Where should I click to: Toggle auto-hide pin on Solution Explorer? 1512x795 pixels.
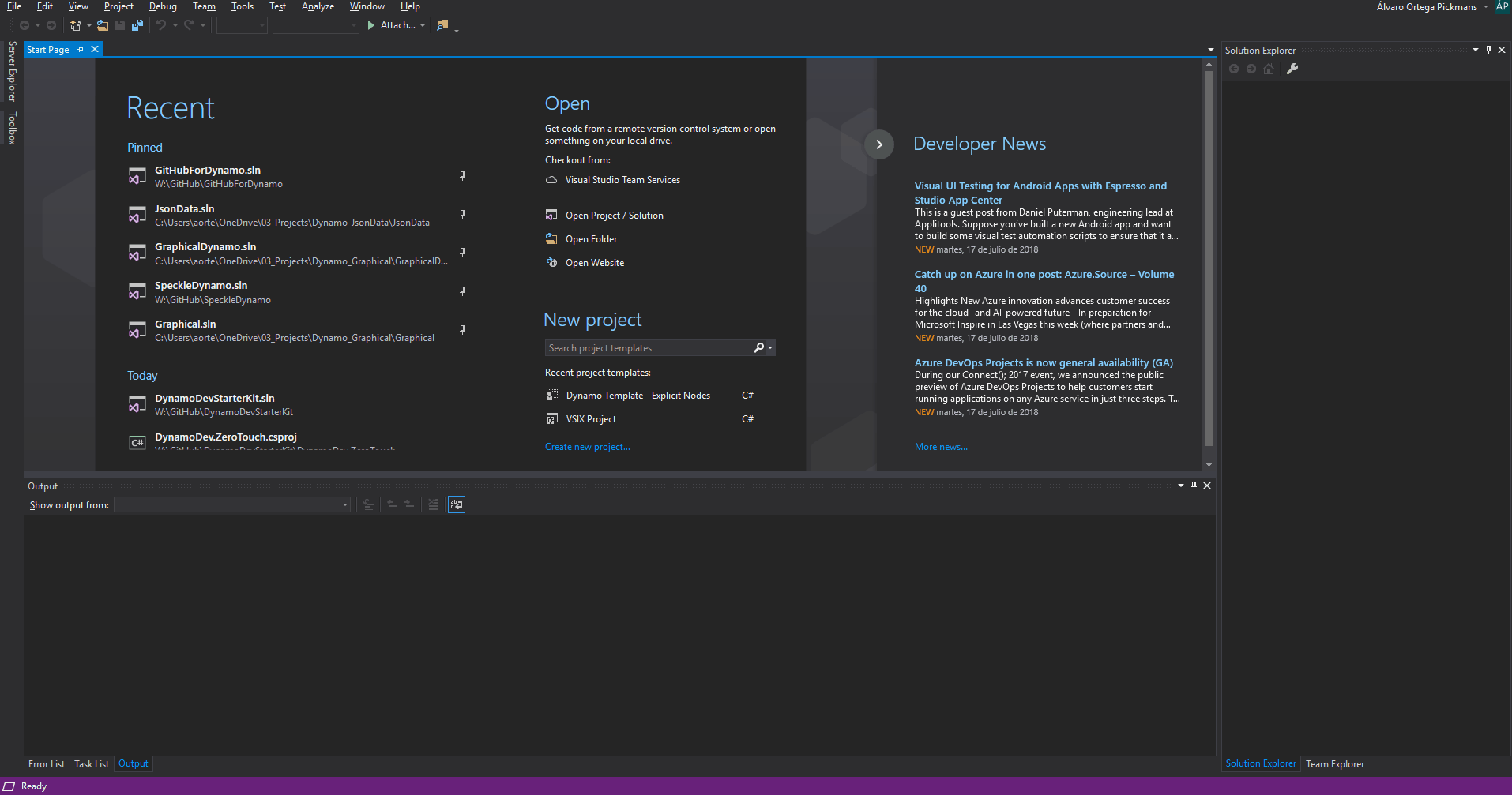[1488, 50]
